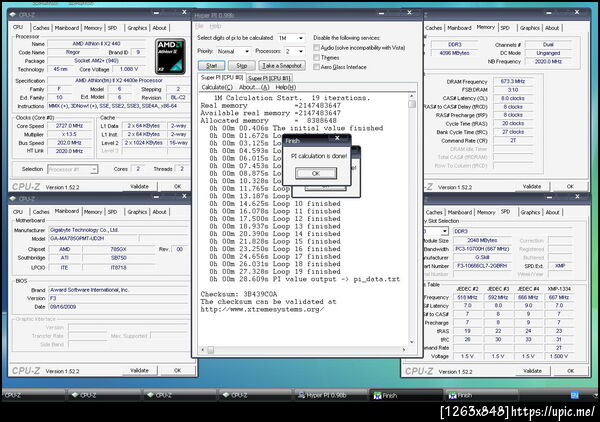This screenshot has height=422, width=600.
Task: Click the Part Number F3-10666CL7-2GBRH
Action: [482, 266]
